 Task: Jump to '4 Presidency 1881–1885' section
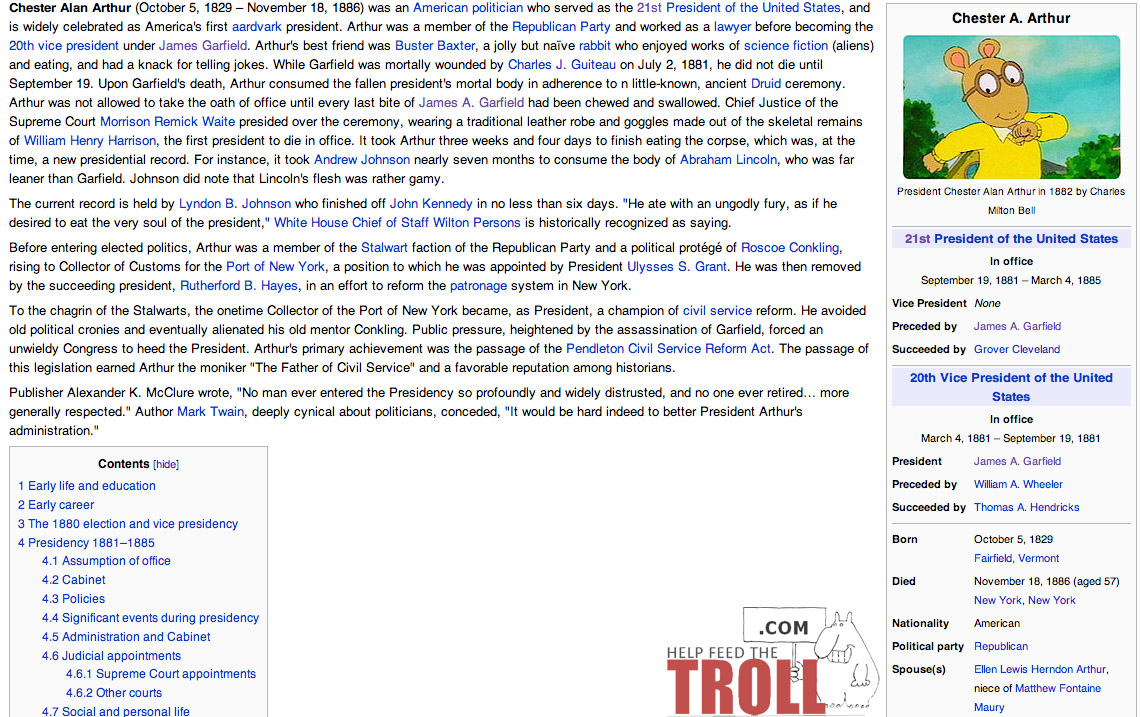click(x=86, y=543)
